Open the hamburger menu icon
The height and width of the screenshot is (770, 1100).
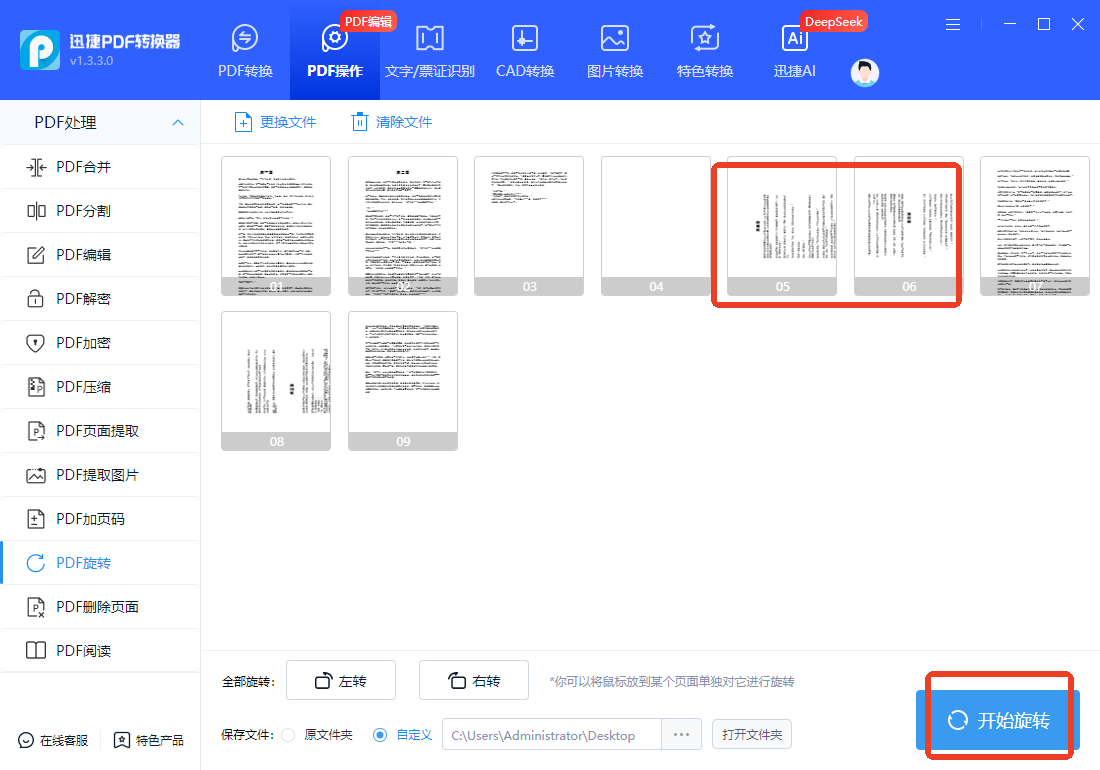[x=953, y=25]
